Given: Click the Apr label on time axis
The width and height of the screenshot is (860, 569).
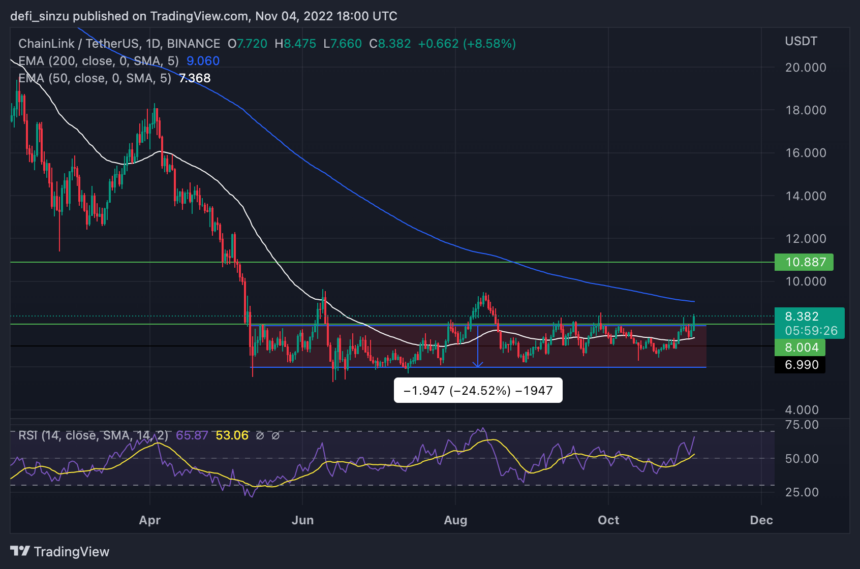Looking at the screenshot, I should [x=150, y=520].
